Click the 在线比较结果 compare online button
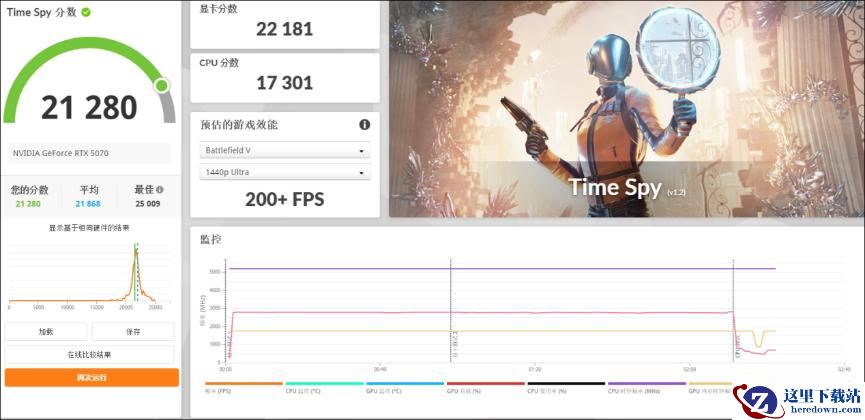 click(x=90, y=354)
